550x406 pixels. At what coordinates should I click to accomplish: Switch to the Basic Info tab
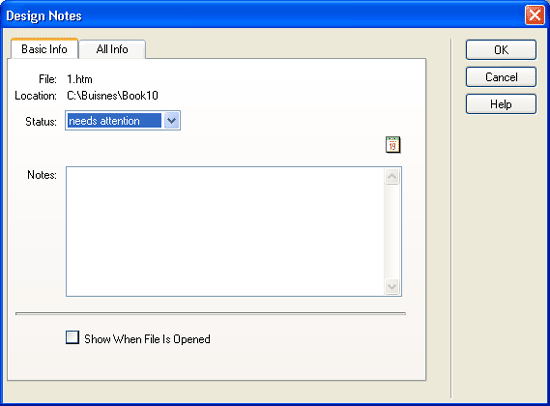click(44, 49)
